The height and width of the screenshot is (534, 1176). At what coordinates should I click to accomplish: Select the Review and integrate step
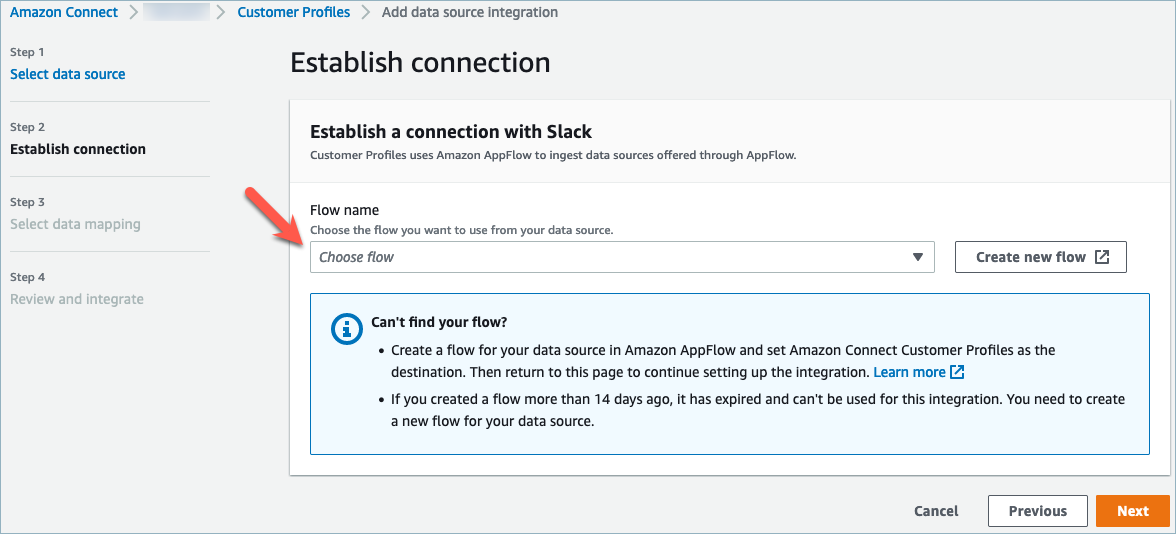coord(77,299)
